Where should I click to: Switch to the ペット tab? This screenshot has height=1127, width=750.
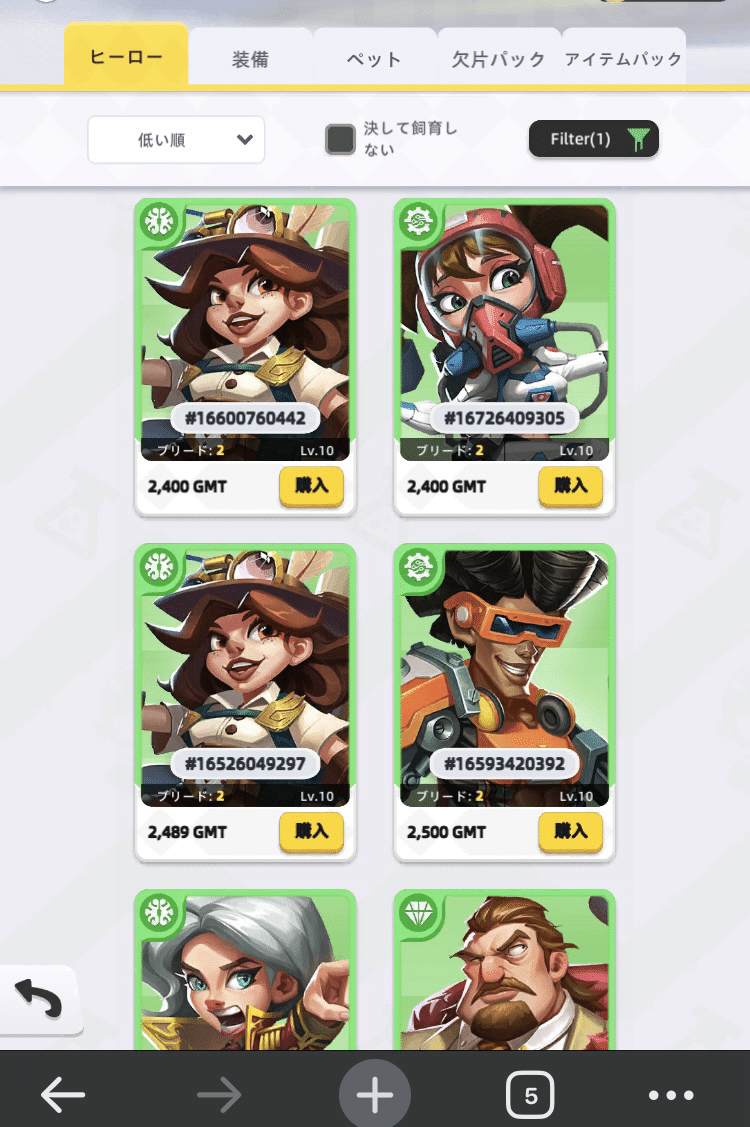click(x=374, y=59)
